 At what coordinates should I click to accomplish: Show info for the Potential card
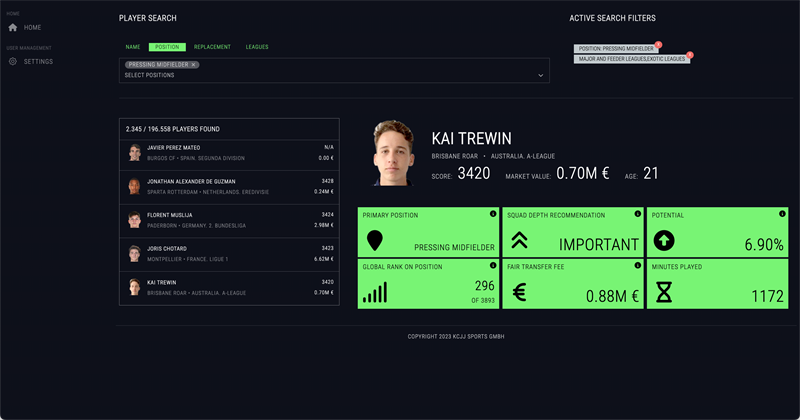point(780,214)
